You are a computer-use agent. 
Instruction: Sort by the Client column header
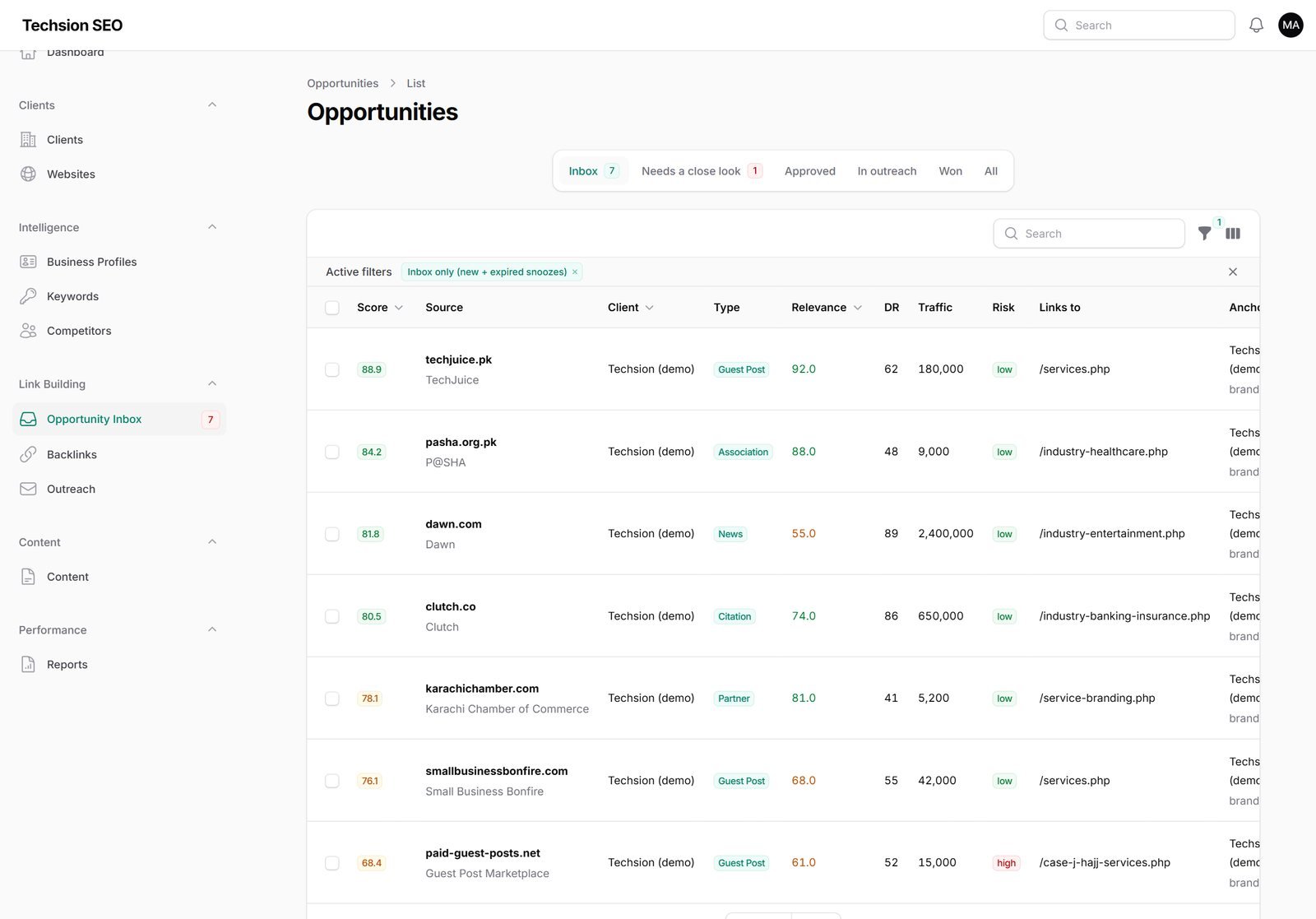631,308
